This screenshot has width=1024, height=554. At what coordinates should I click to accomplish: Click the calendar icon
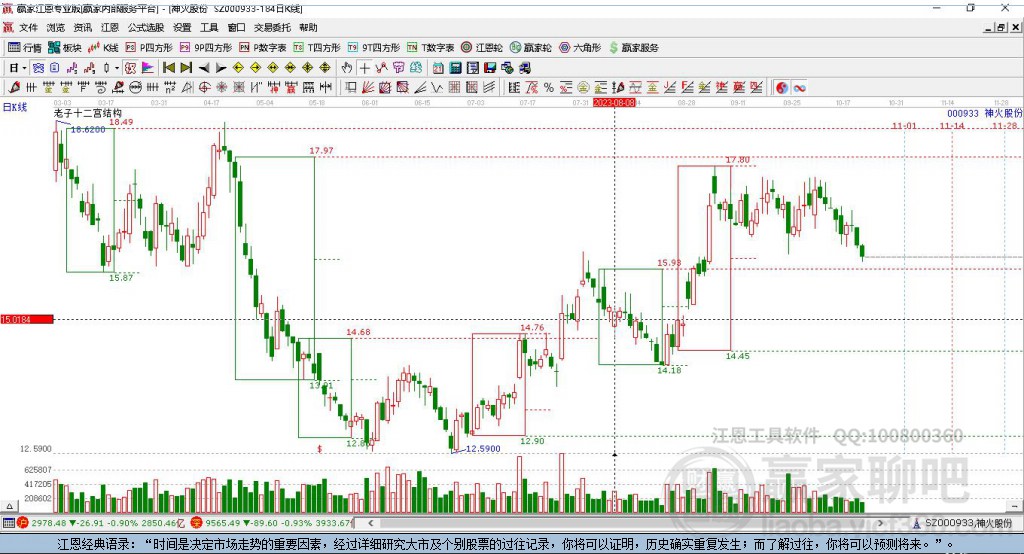click(438, 68)
